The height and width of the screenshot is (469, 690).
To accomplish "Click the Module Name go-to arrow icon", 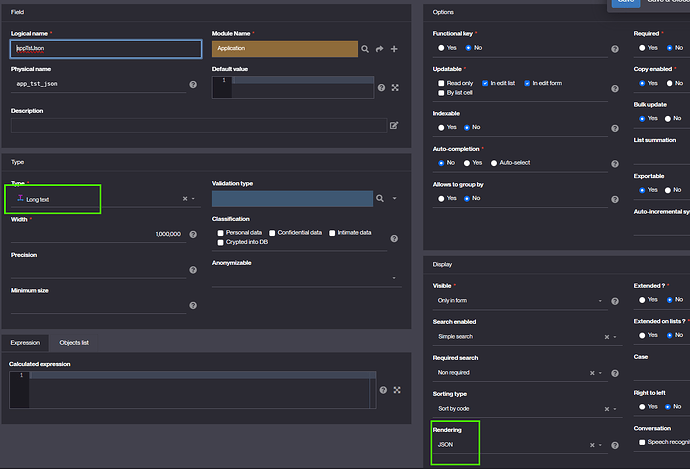I will (x=380, y=48).
